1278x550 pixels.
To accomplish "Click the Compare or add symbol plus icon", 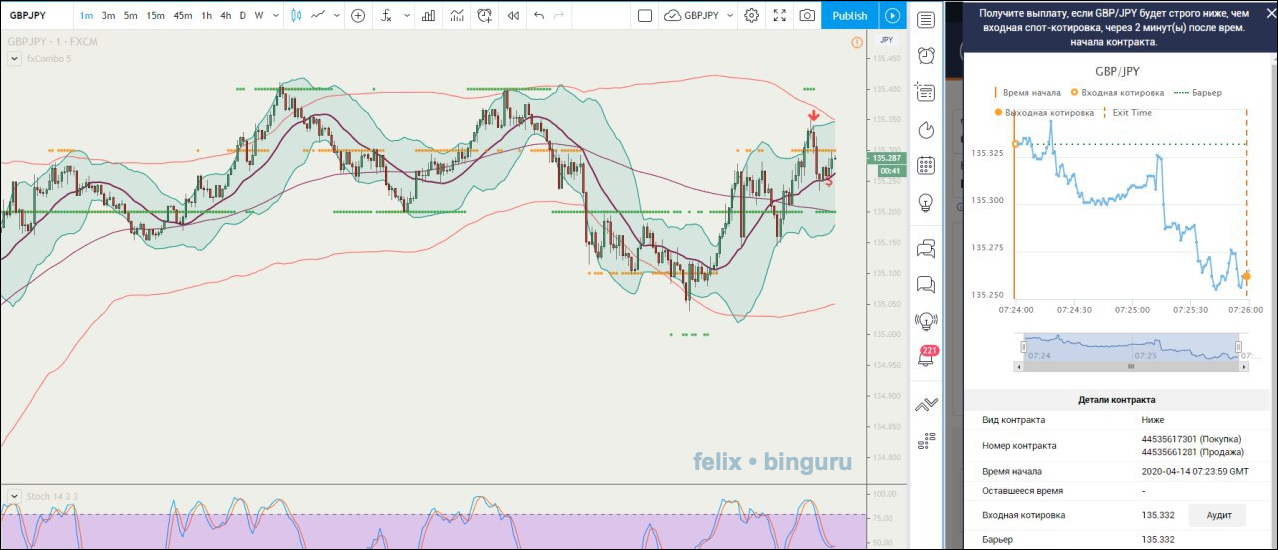I will 357,15.
